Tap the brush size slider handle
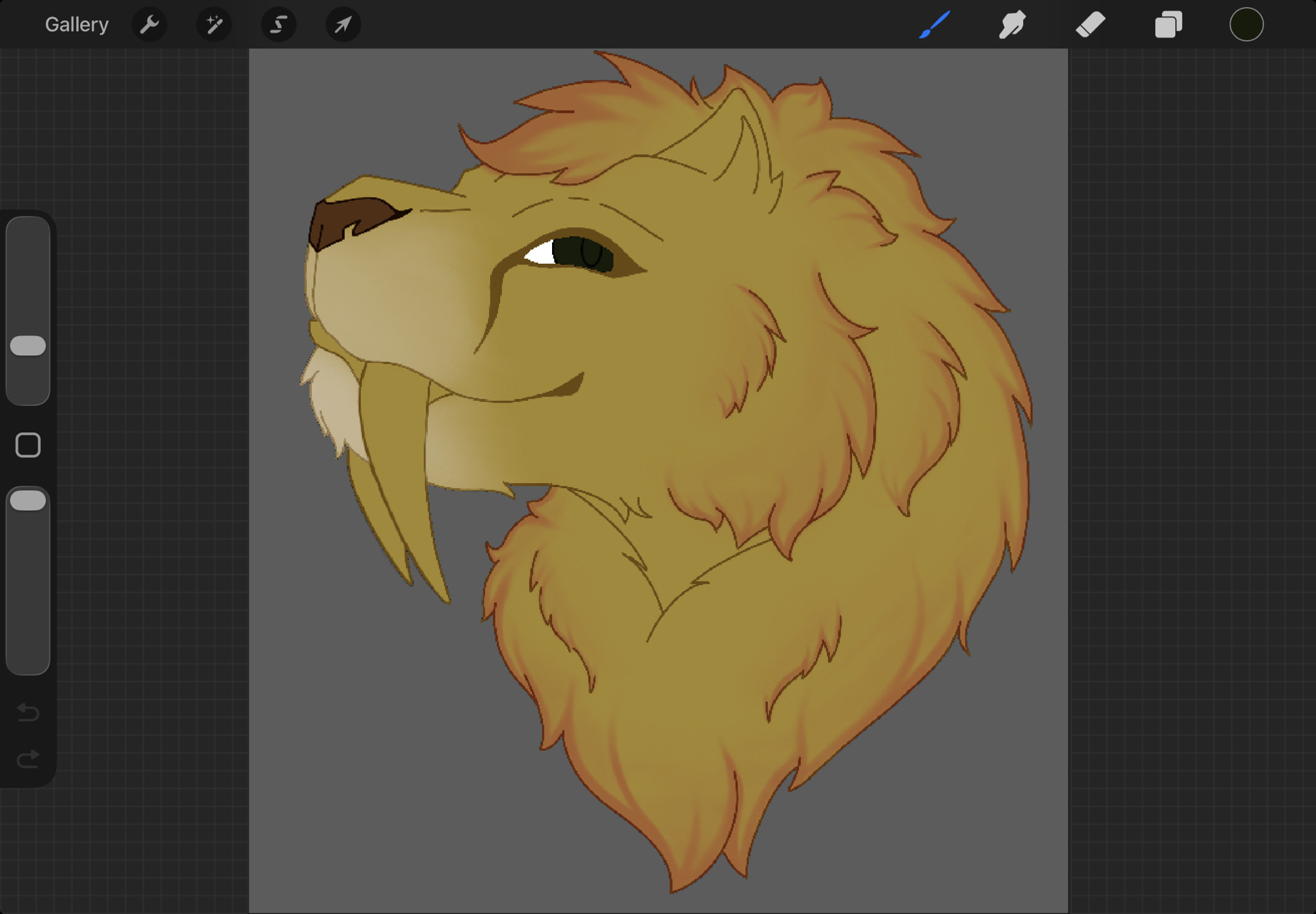Screen dimensions: 1316x914 click(28, 345)
